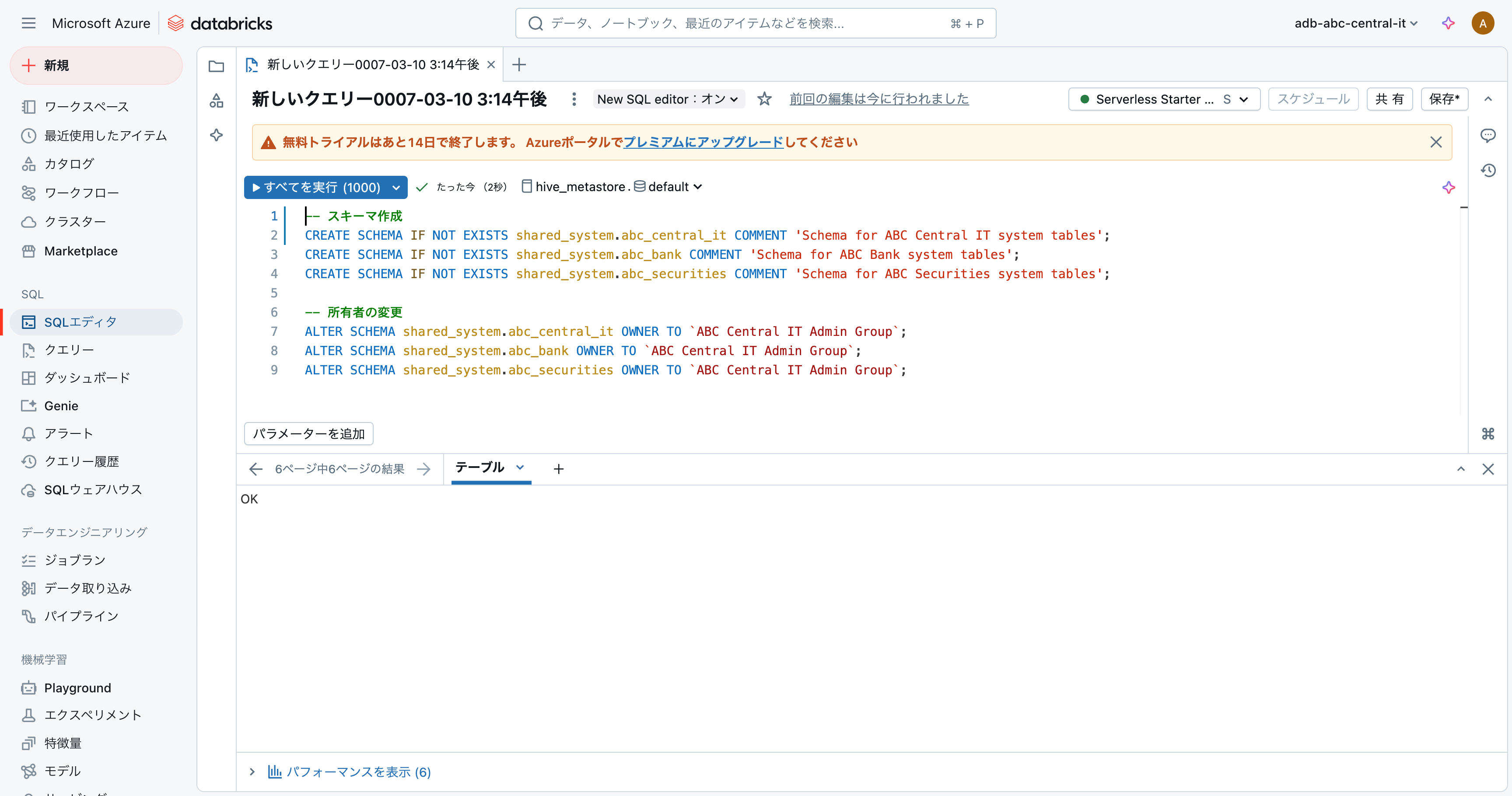The width and height of the screenshot is (1512, 796).
Task: Open the catalog schema browser icon
Action: (x=216, y=101)
